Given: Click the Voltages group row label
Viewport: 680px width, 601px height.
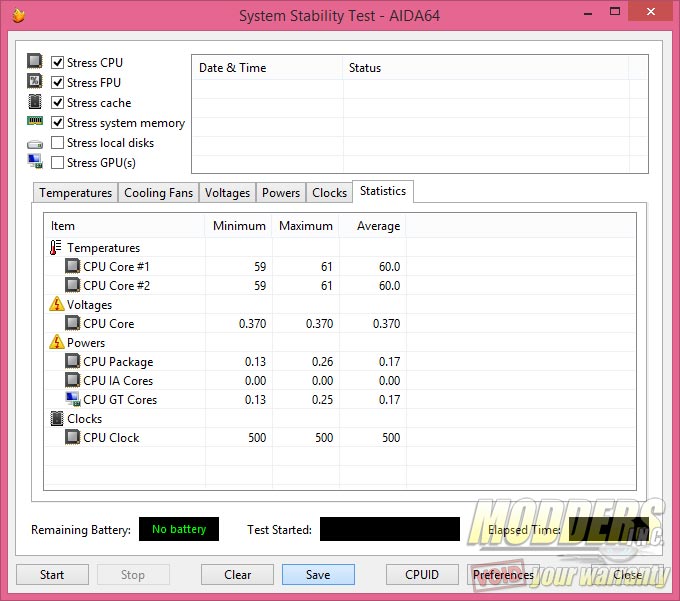Looking at the screenshot, I should [89, 305].
